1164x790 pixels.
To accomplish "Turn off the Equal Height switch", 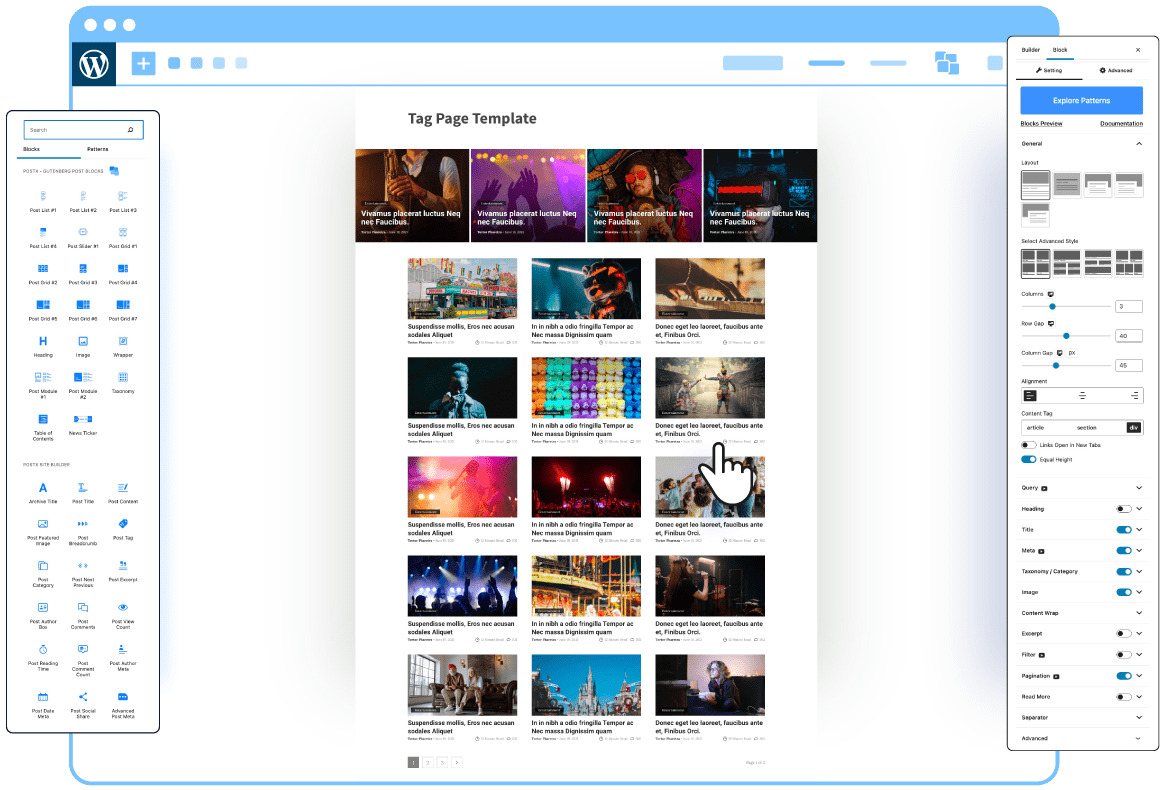I will [x=1028, y=460].
